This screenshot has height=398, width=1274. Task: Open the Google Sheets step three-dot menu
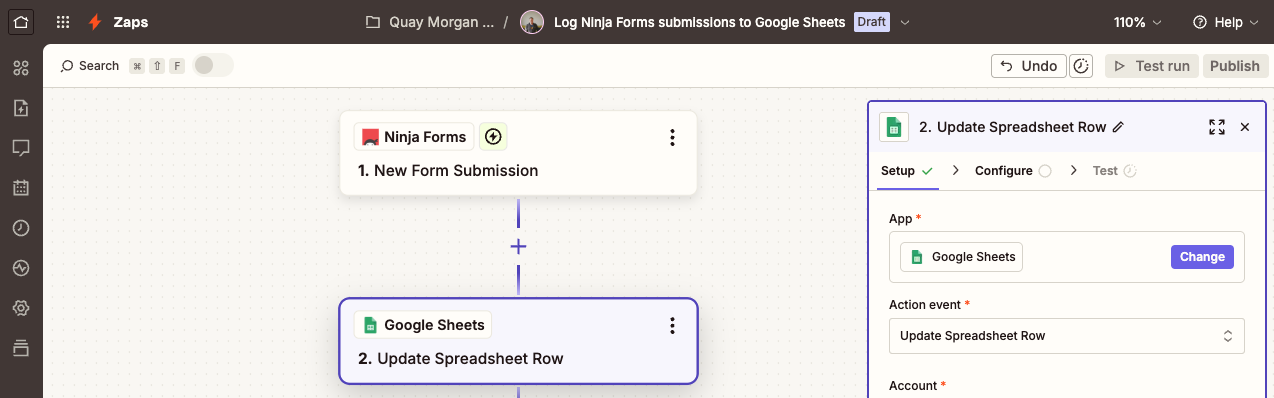point(672,325)
